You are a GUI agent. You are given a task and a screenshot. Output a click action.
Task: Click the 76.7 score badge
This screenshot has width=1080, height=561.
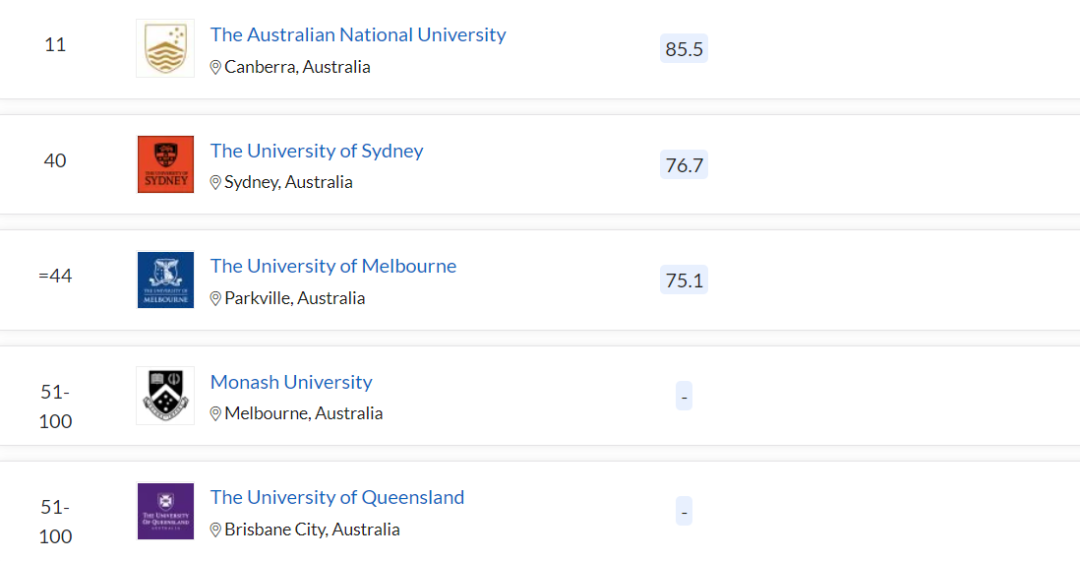tap(684, 165)
